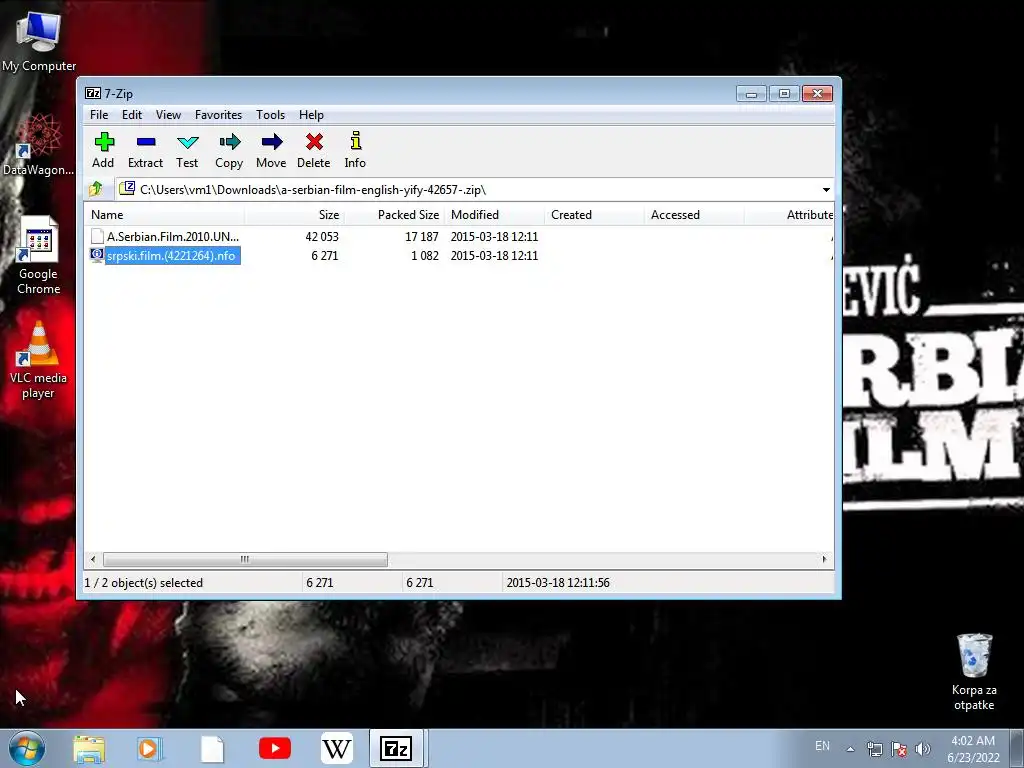Screen dimensions: 1024x768
Task: Open the Tools menu
Action: (x=270, y=115)
